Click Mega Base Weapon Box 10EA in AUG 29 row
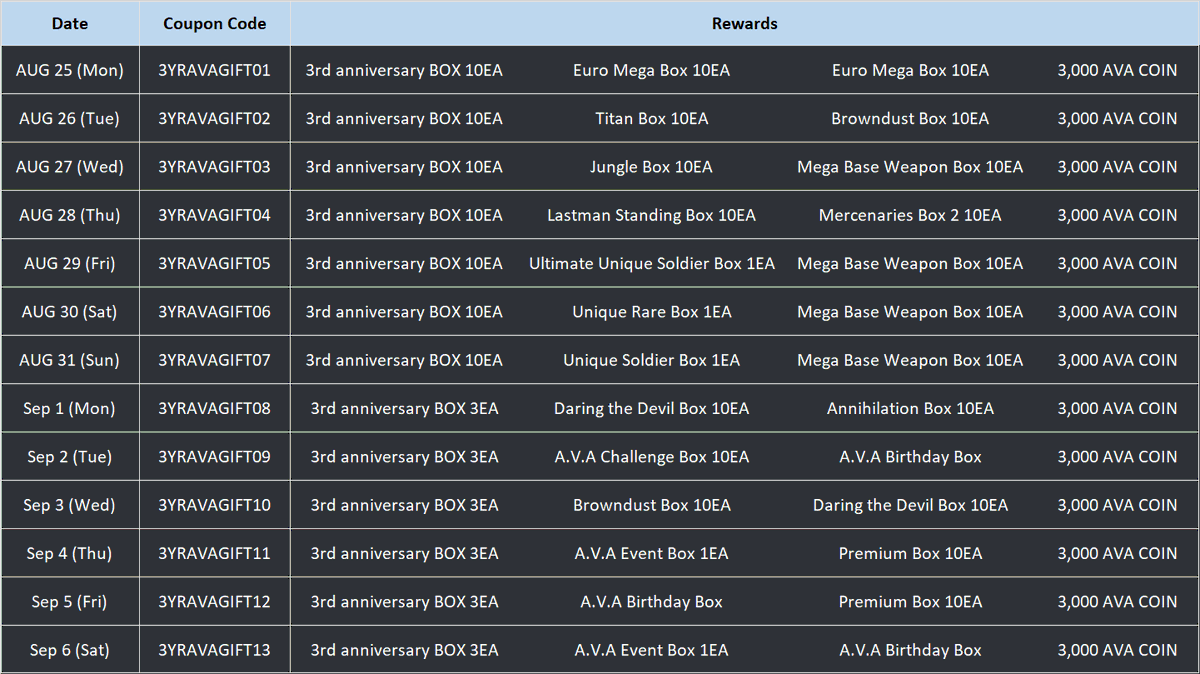The height and width of the screenshot is (674, 1200). 910,263
